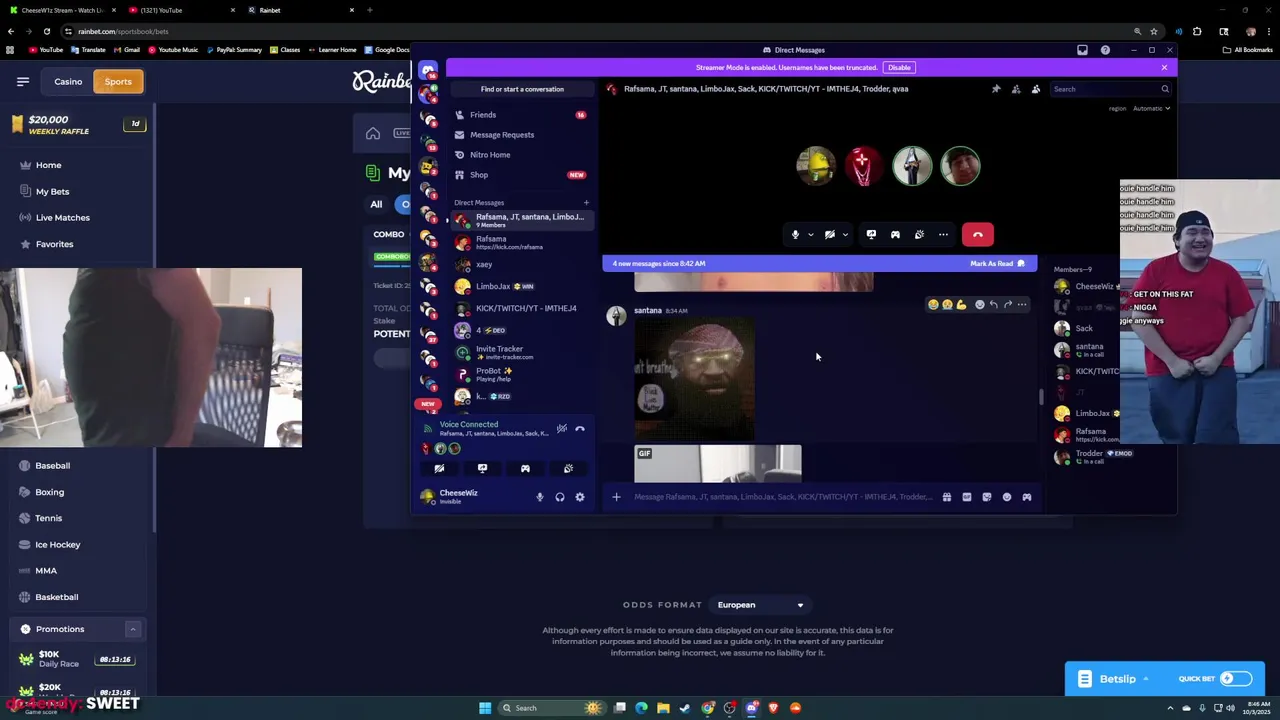The image size is (1280, 720).
Task: Click message attachment plus button
Action: pyautogui.click(x=616, y=497)
